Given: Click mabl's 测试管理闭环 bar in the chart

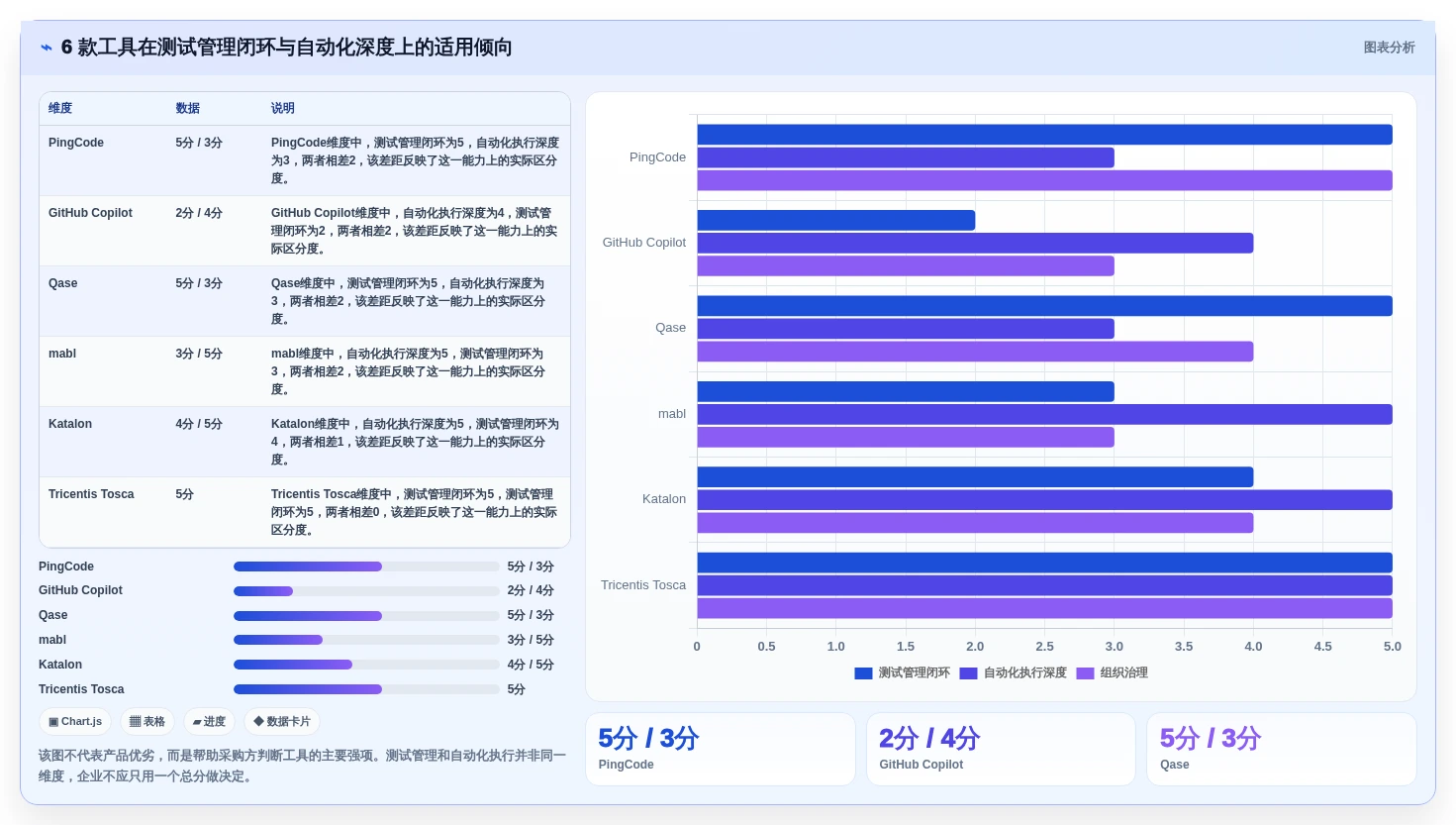Looking at the screenshot, I should click(x=906, y=391).
